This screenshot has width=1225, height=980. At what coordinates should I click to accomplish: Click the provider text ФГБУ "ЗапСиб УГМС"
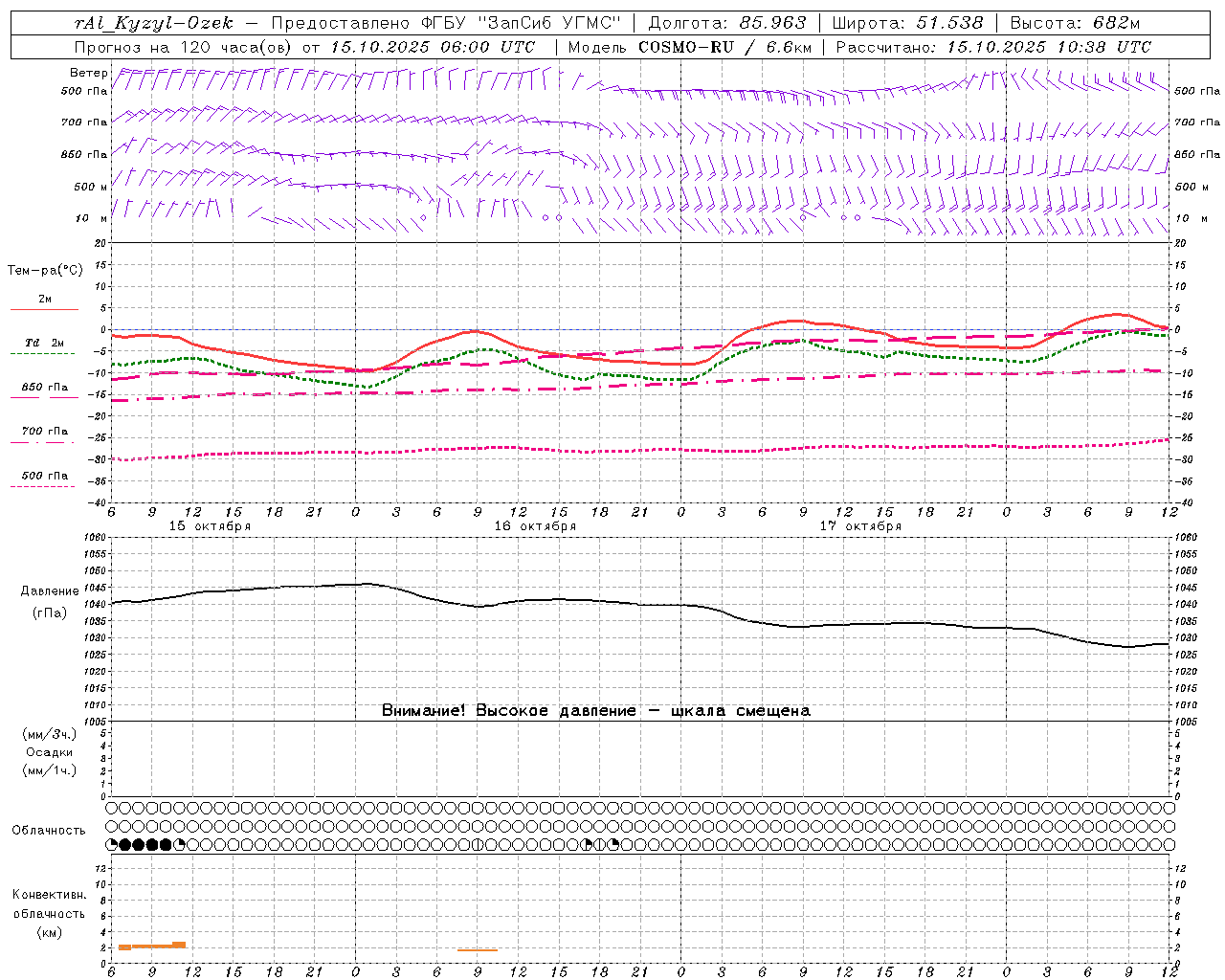click(x=521, y=23)
